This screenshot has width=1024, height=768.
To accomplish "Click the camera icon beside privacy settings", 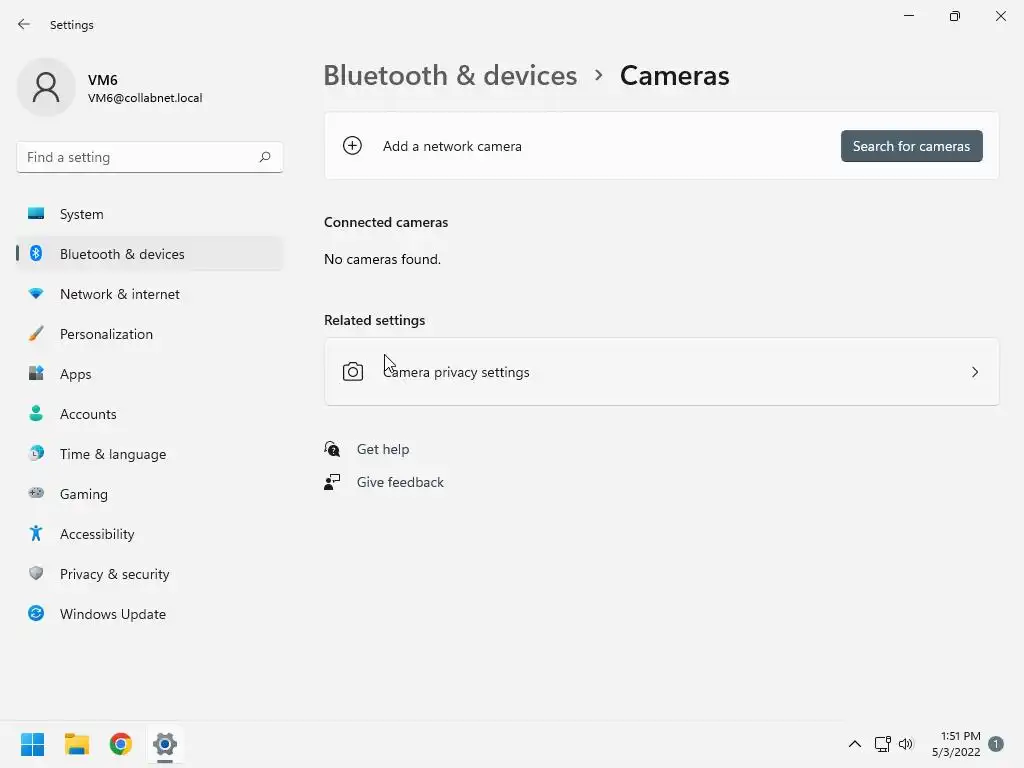I will pyautogui.click(x=352, y=372).
